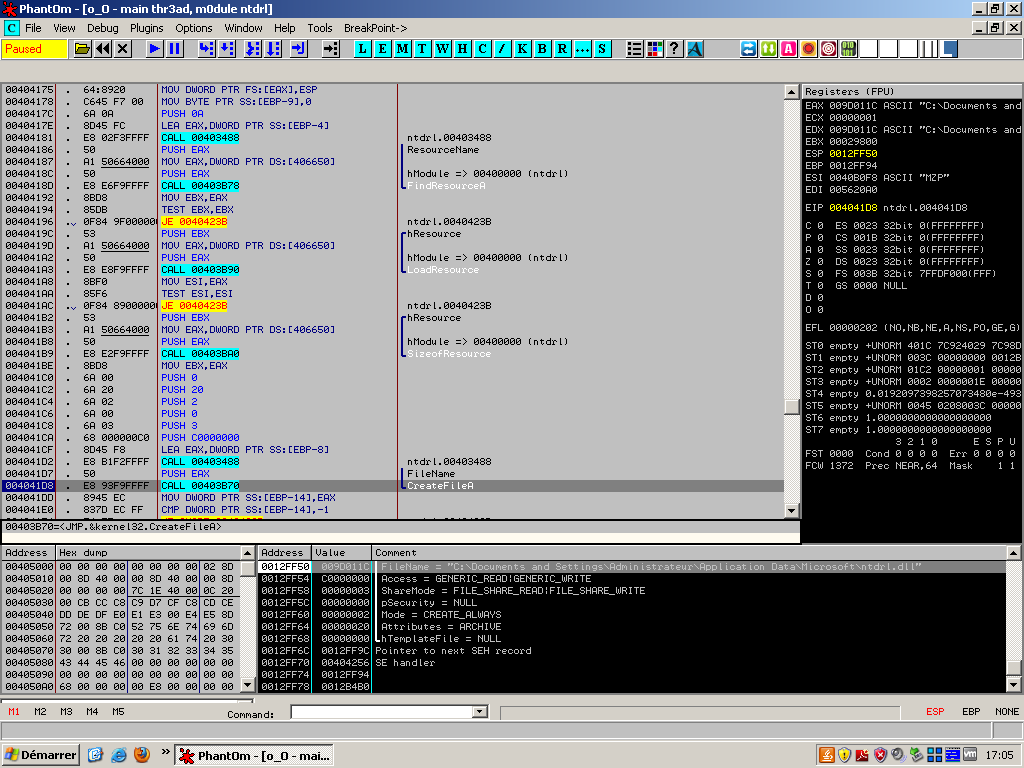Click the green up-down arrows plugin icon

click(x=769, y=49)
